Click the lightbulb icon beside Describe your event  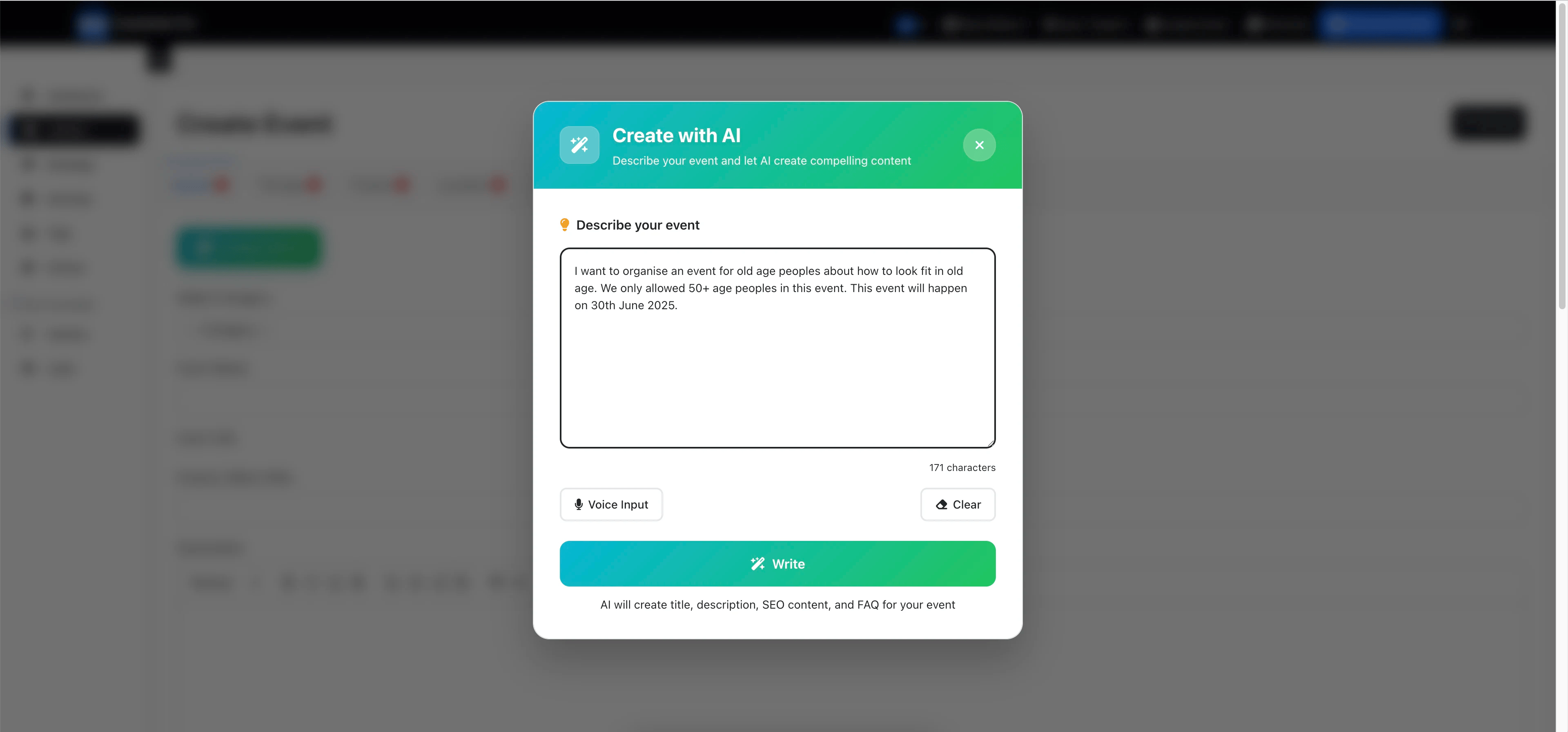[x=564, y=225]
